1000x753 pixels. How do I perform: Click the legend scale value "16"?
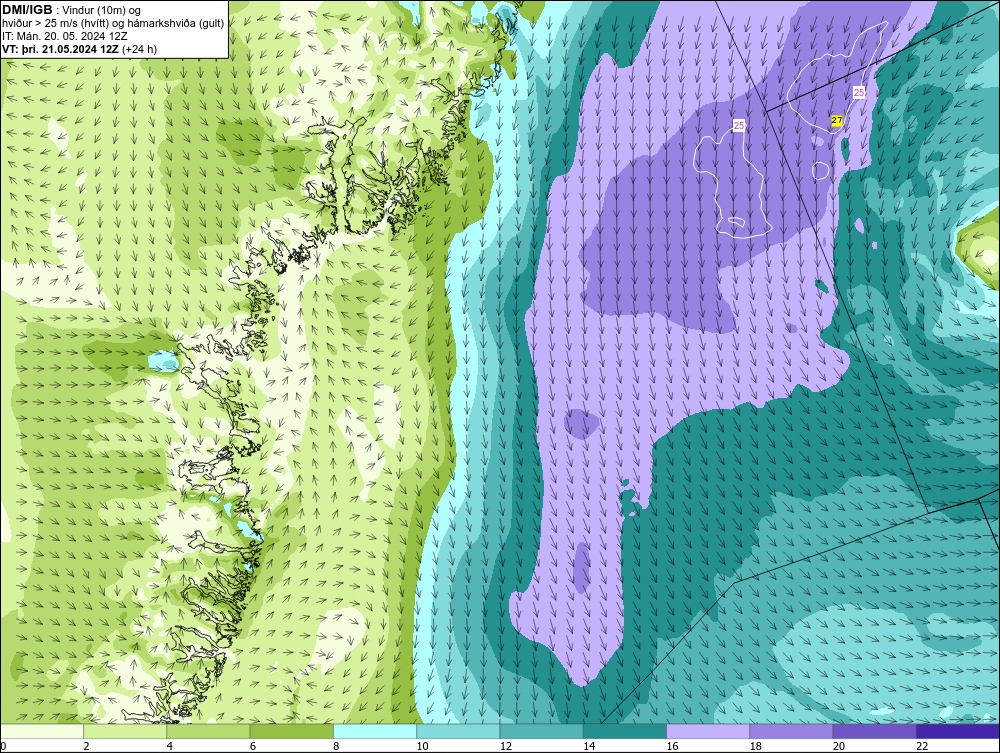click(672, 746)
